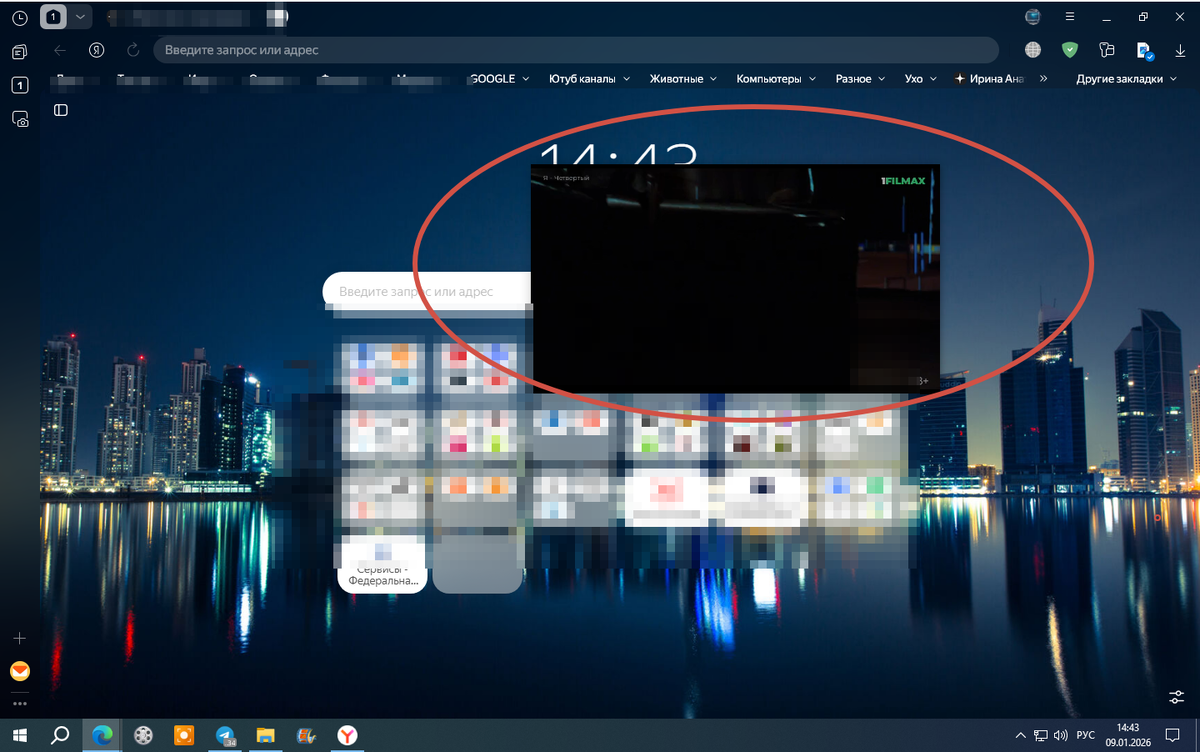Expand the Ухо bookmarks folder
The width and height of the screenshot is (1200, 752).
coord(920,78)
